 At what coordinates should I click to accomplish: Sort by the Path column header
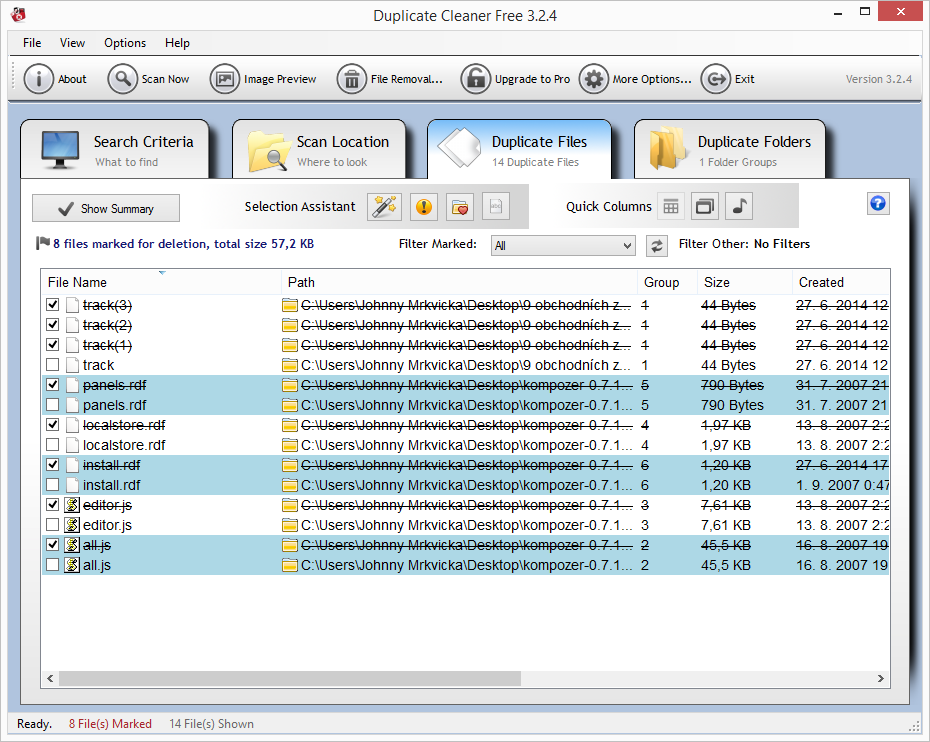(459, 282)
